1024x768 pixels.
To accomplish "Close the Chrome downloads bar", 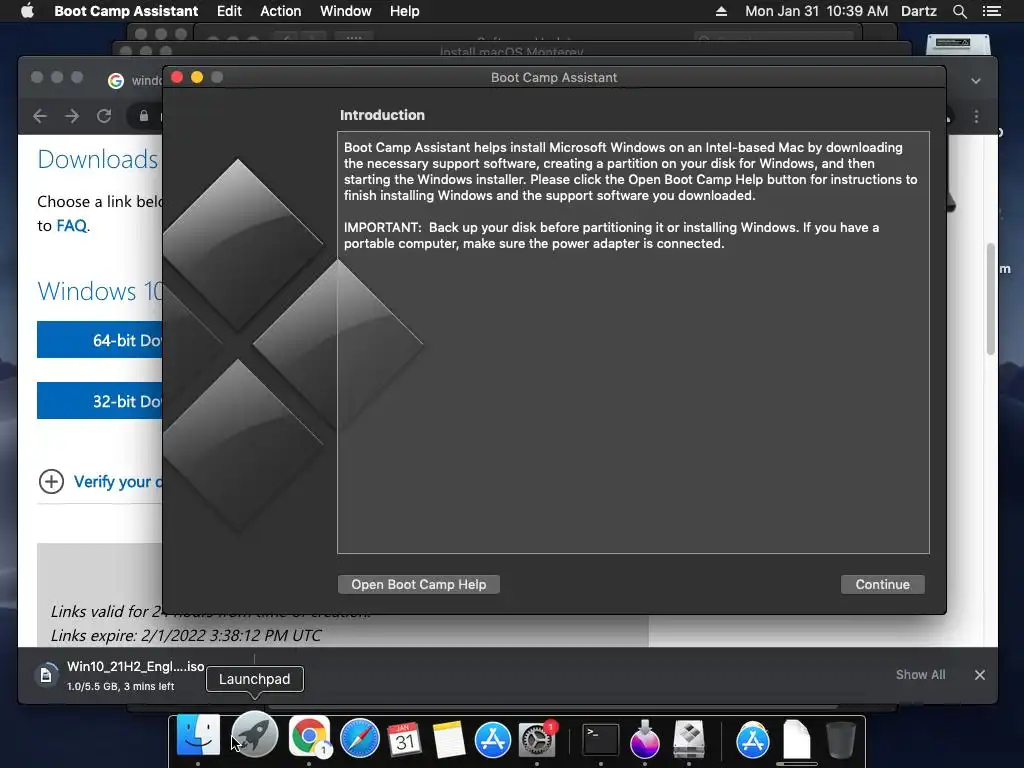I will tap(980, 675).
